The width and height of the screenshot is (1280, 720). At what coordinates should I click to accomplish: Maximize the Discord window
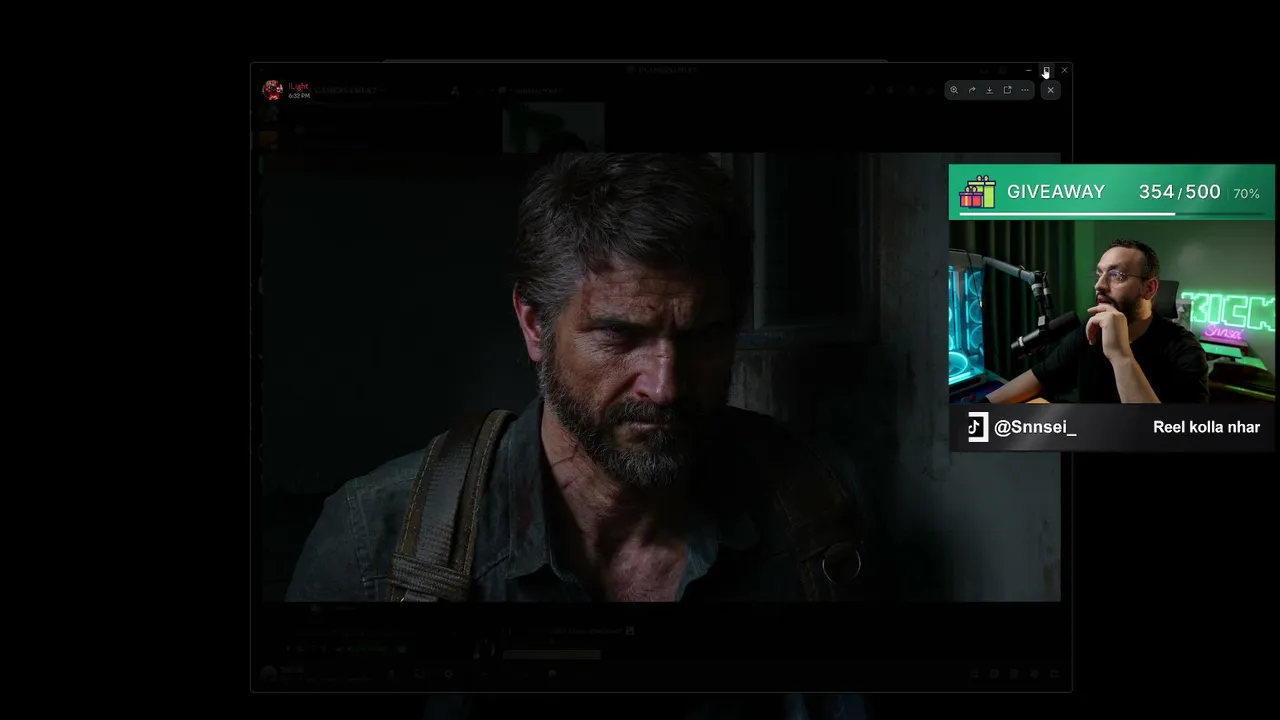pos(1046,71)
